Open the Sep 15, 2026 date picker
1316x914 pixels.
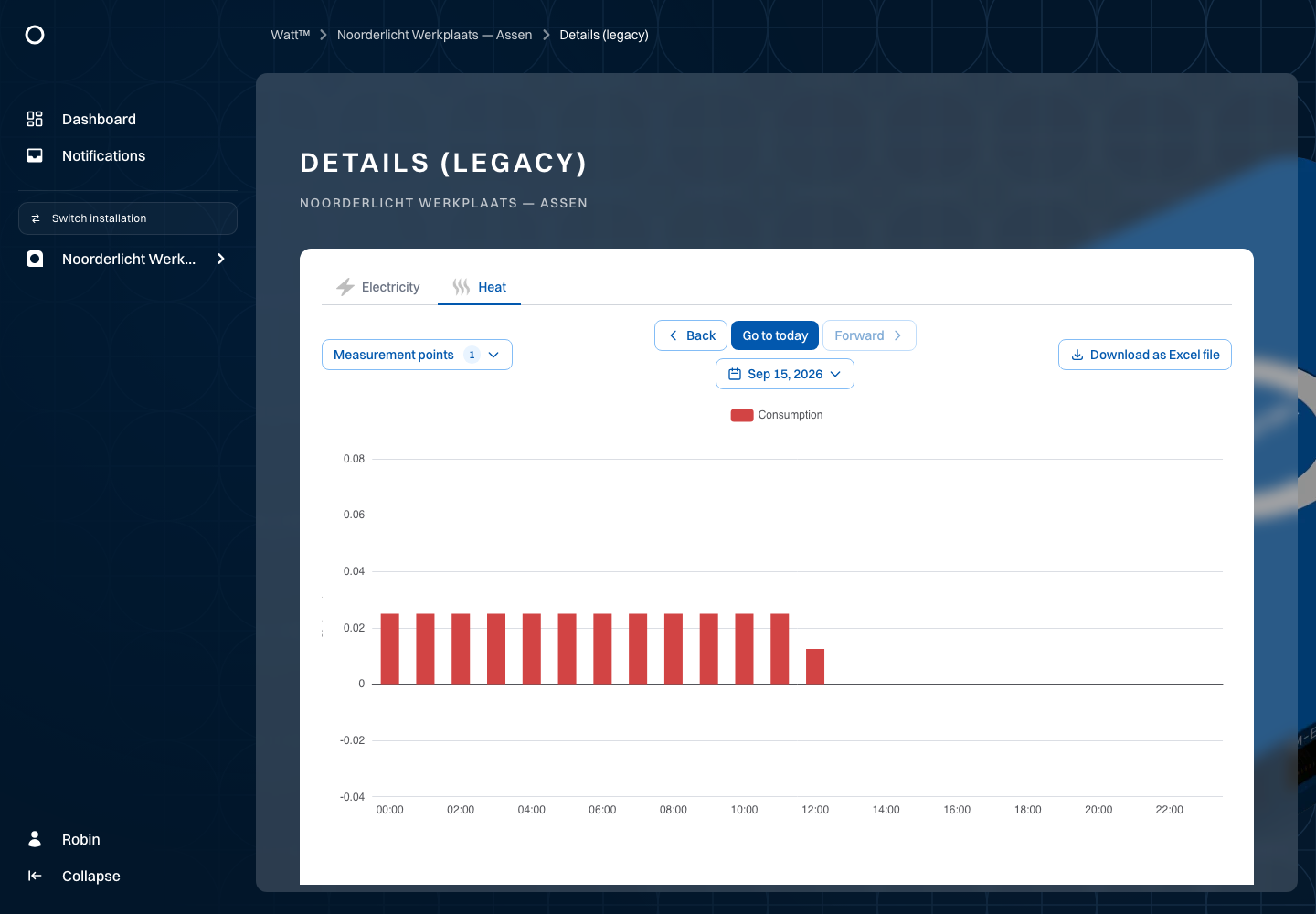(x=785, y=374)
